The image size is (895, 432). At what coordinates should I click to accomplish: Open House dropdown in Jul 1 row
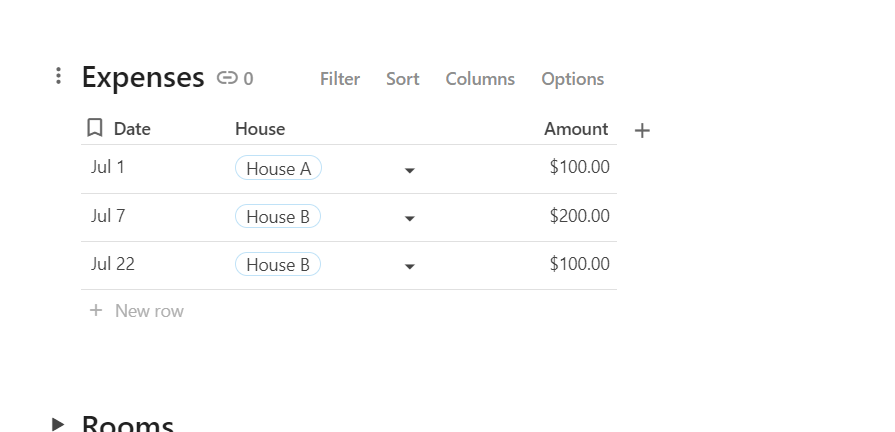pos(409,170)
